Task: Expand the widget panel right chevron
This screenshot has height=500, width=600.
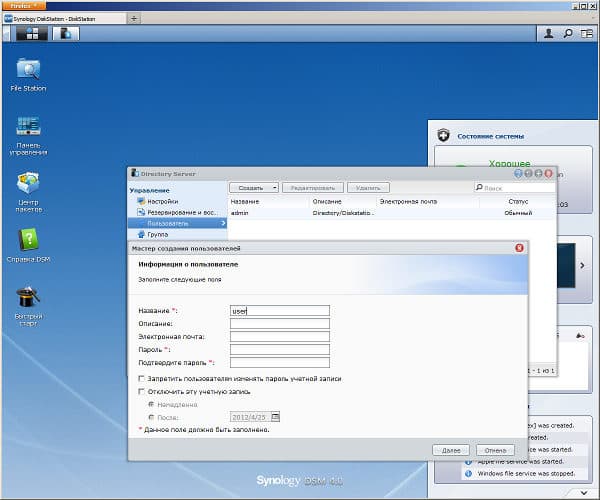Action: [582, 265]
